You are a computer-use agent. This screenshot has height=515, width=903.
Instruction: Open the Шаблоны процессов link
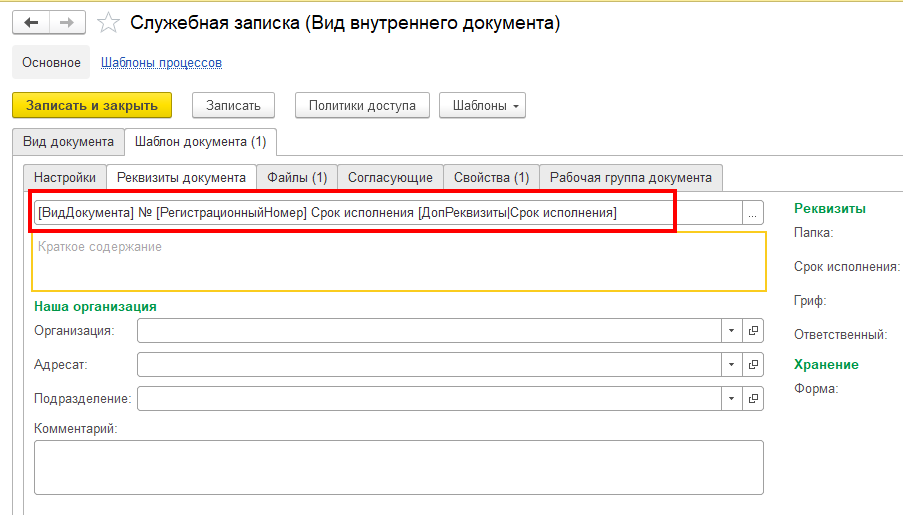(x=161, y=62)
